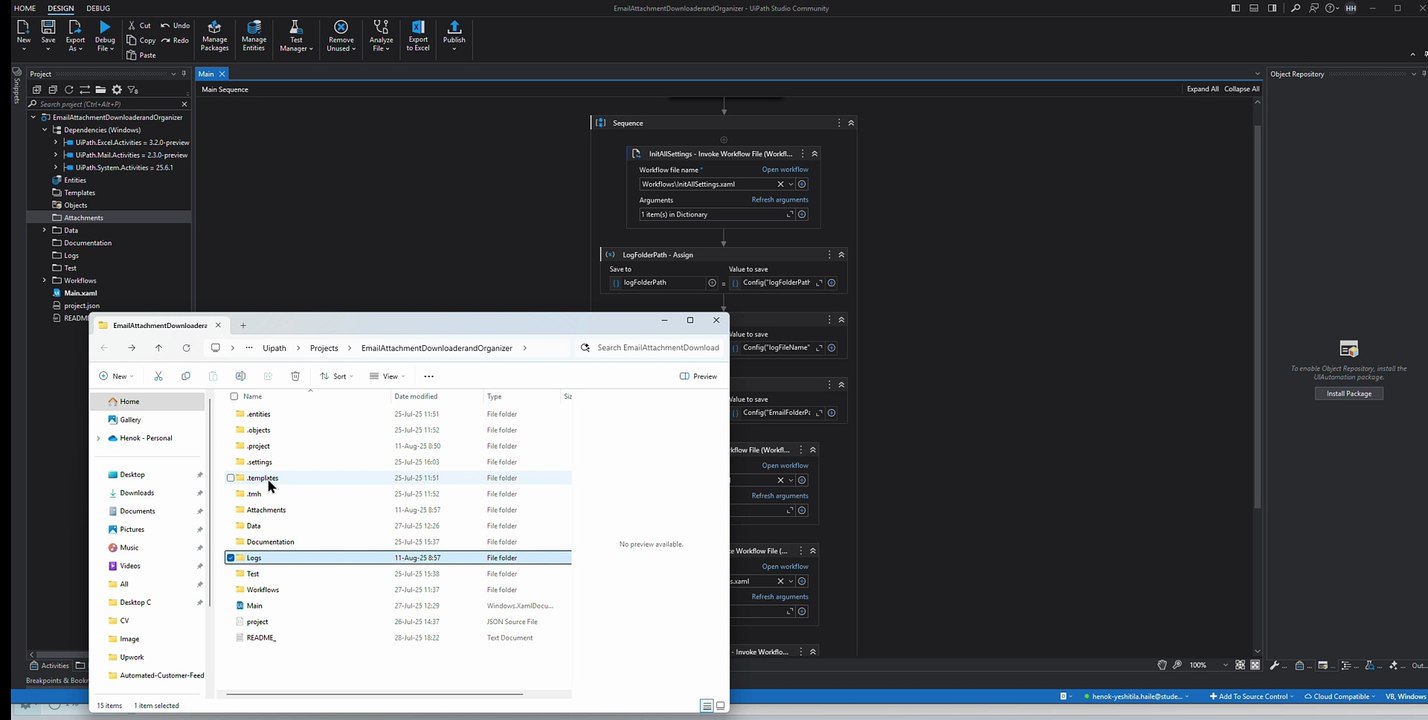1428x720 pixels.
Task: Clear the Workflows\InitAllSettings.xaml file name field
Action: pyautogui.click(x=780, y=184)
